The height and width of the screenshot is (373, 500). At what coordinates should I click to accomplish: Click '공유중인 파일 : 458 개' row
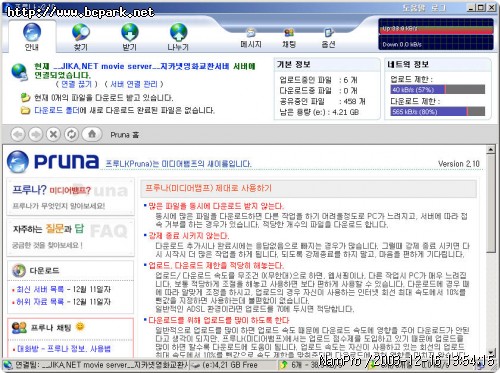(x=322, y=101)
